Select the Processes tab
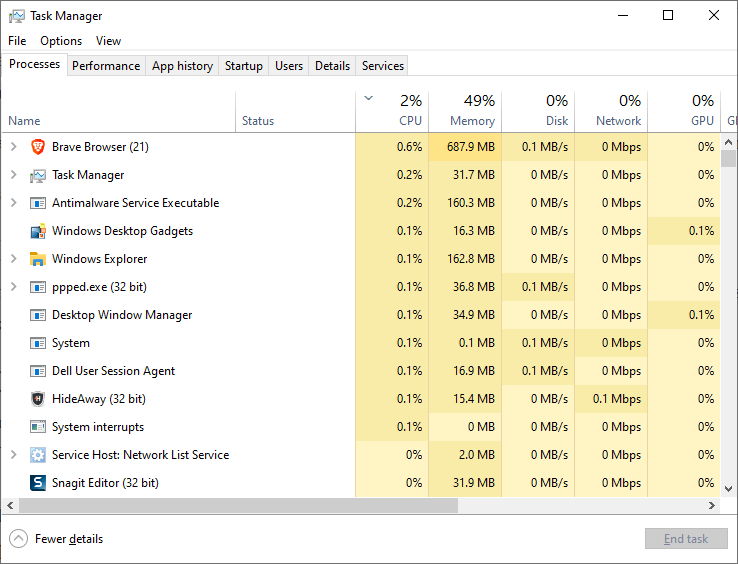738x564 pixels. pos(34,64)
